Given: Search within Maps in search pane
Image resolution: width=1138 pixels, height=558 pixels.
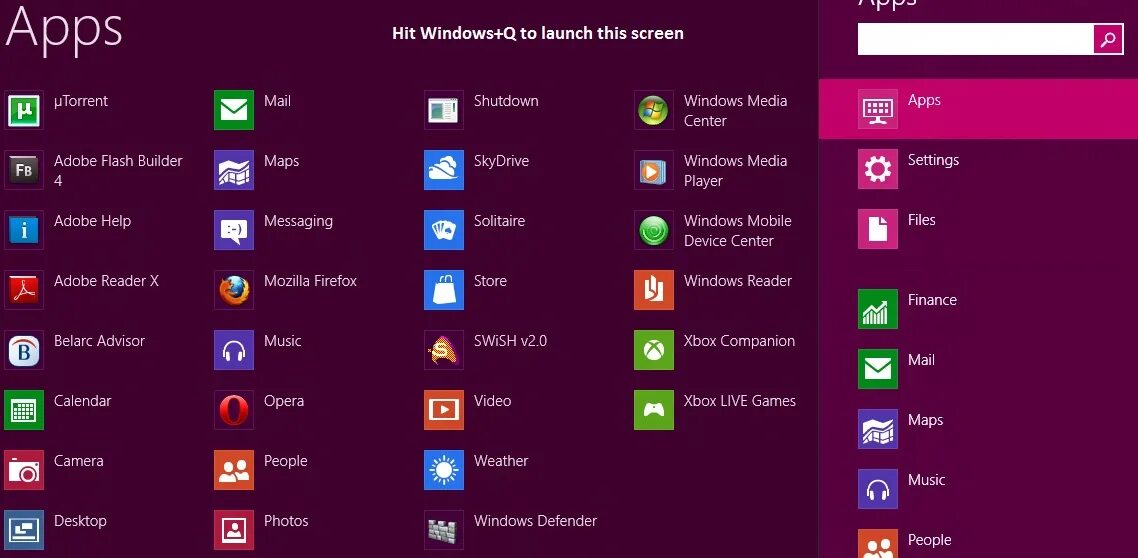Looking at the screenshot, I should point(978,429).
